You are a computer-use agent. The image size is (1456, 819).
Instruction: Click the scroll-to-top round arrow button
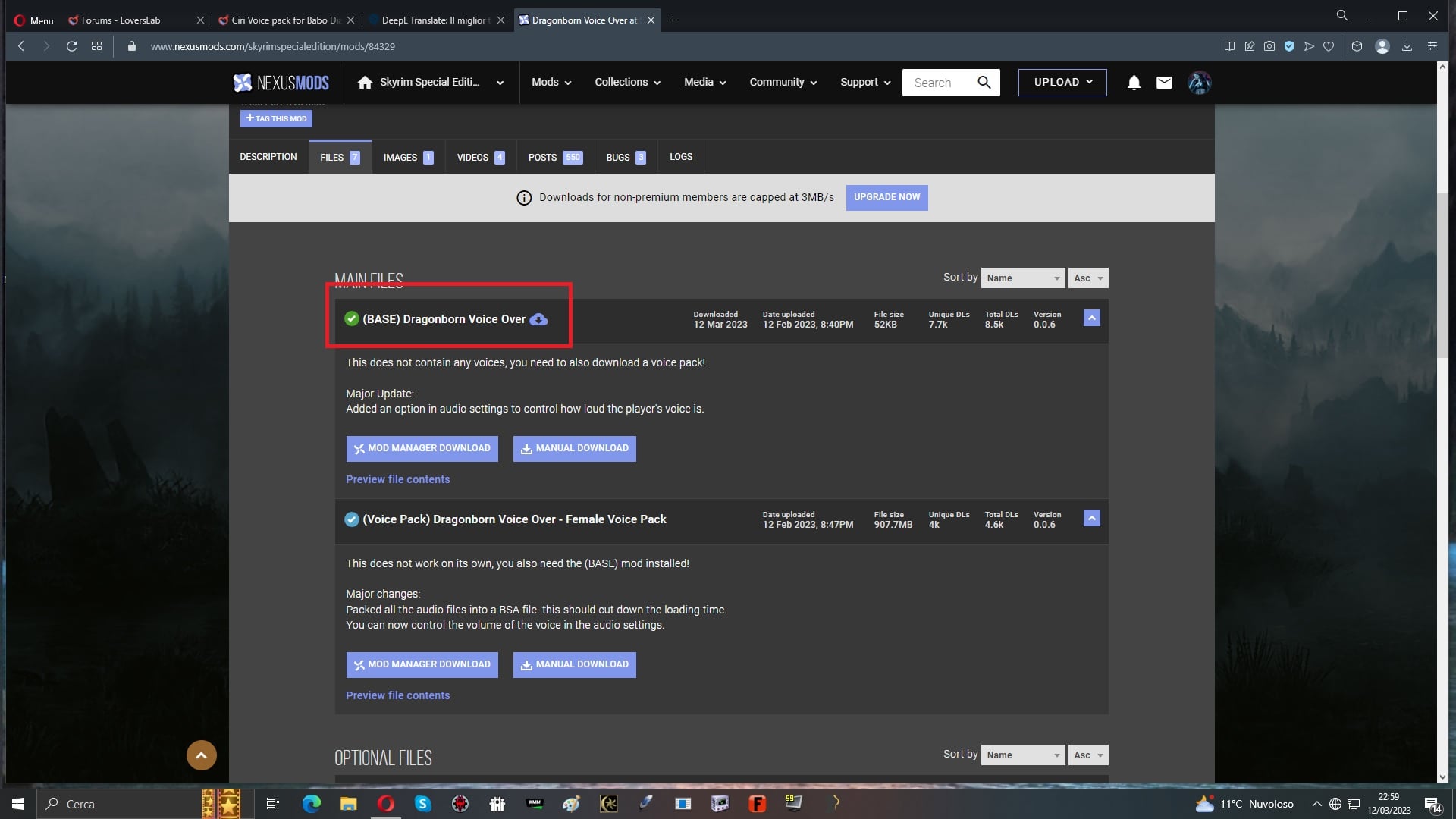202,755
